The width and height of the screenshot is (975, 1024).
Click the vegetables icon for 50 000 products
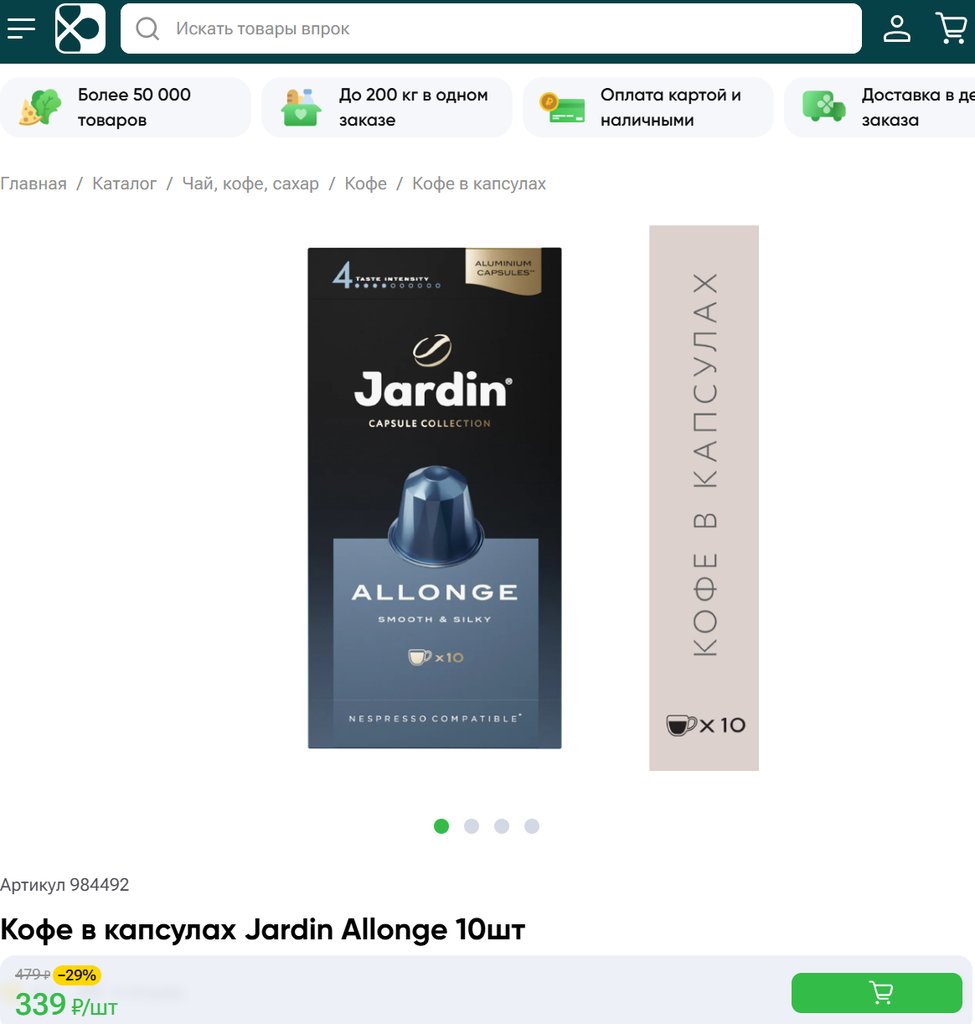[40, 107]
